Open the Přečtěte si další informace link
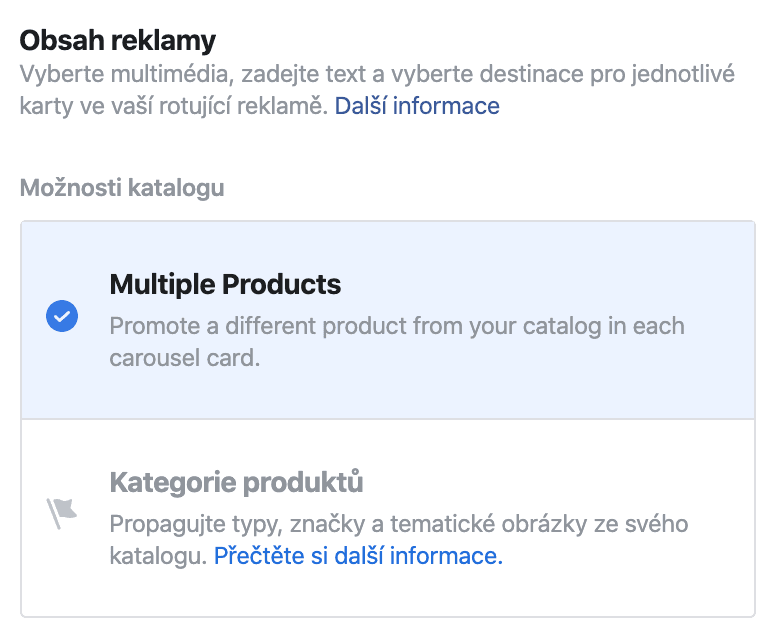Image resolution: width=780 pixels, height=644 pixels. point(358,556)
